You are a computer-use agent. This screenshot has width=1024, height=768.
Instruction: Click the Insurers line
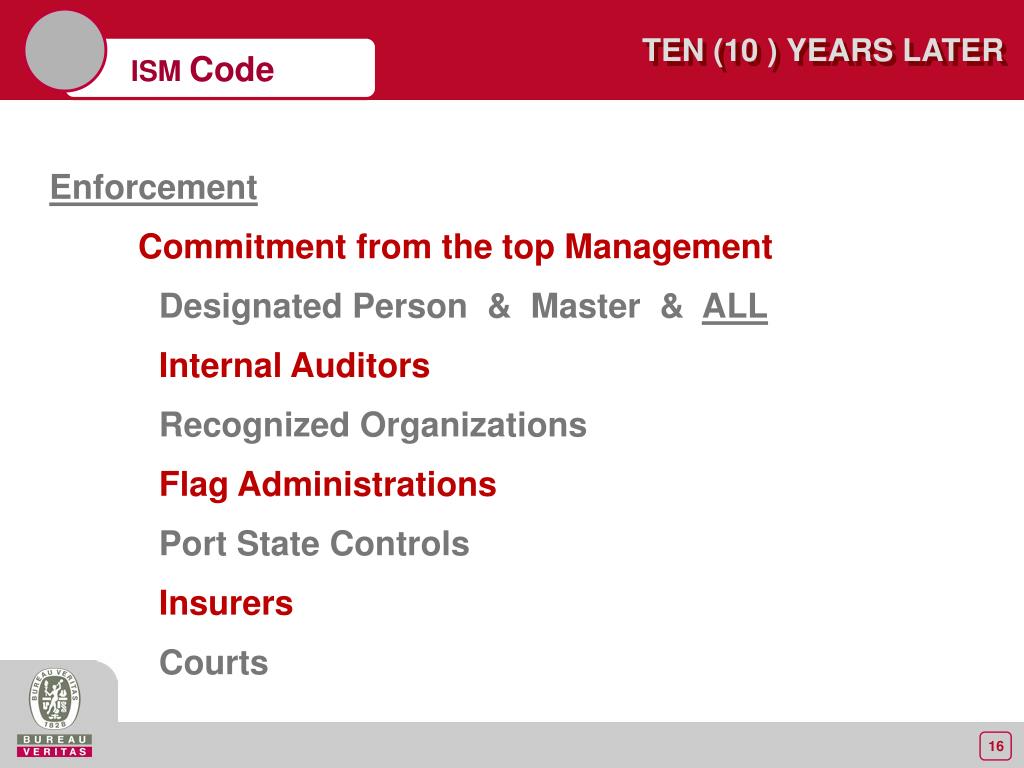226,603
